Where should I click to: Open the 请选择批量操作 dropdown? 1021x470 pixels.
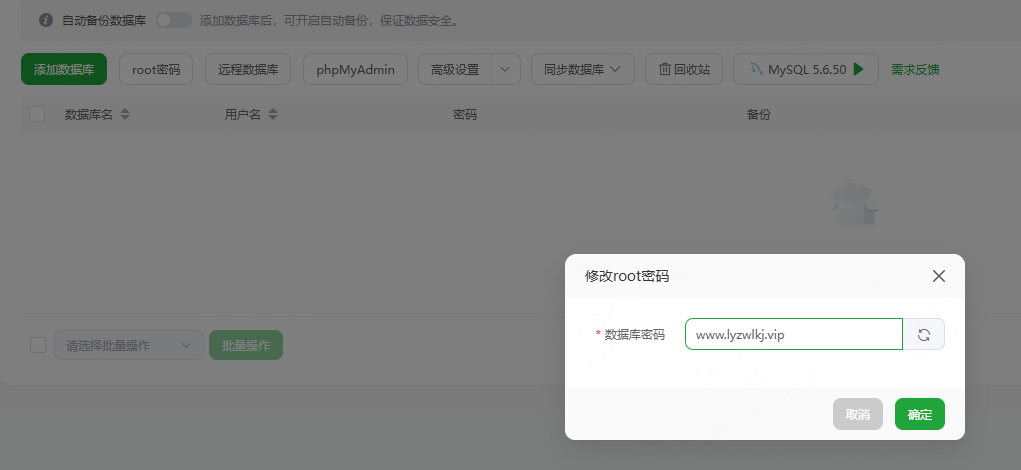(x=129, y=345)
